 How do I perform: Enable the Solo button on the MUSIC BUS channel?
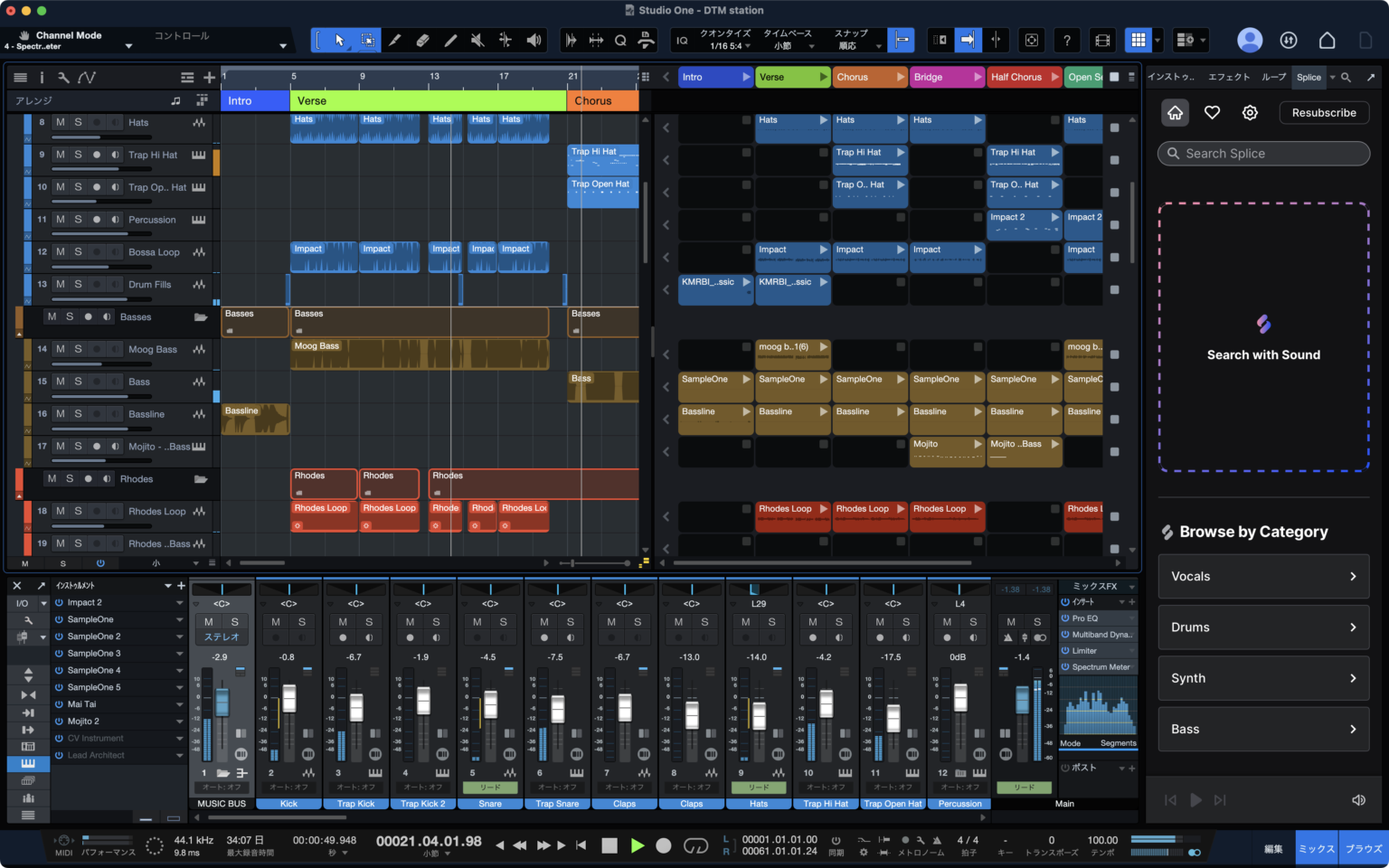232,622
